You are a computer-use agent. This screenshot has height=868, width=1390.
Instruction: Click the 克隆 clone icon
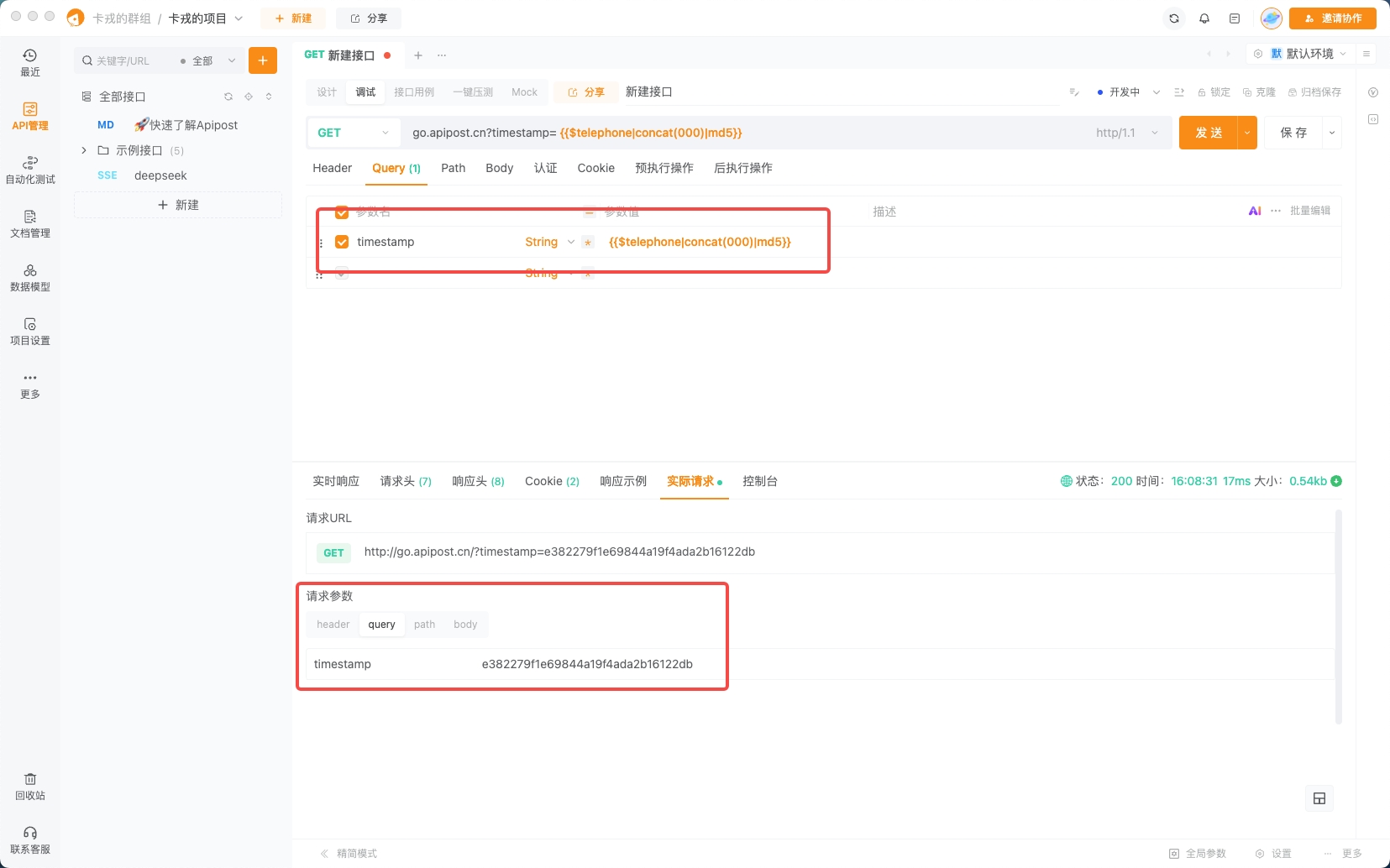1259,92
